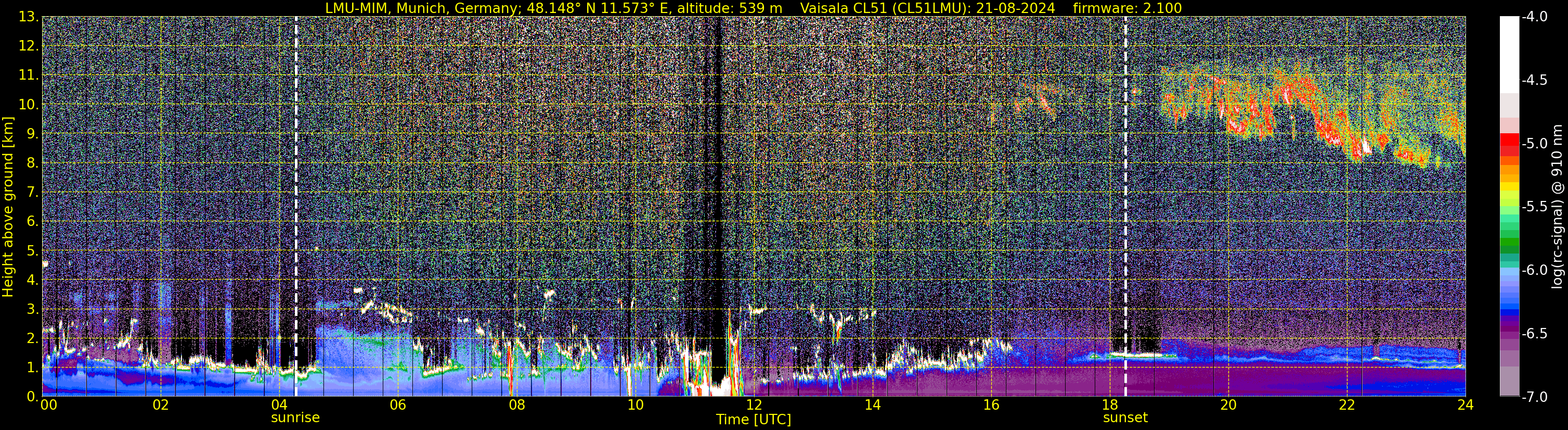Screen dimensions: 1568x430
Task: Click time axis tick label '24'
Action: click(1465, 405)
